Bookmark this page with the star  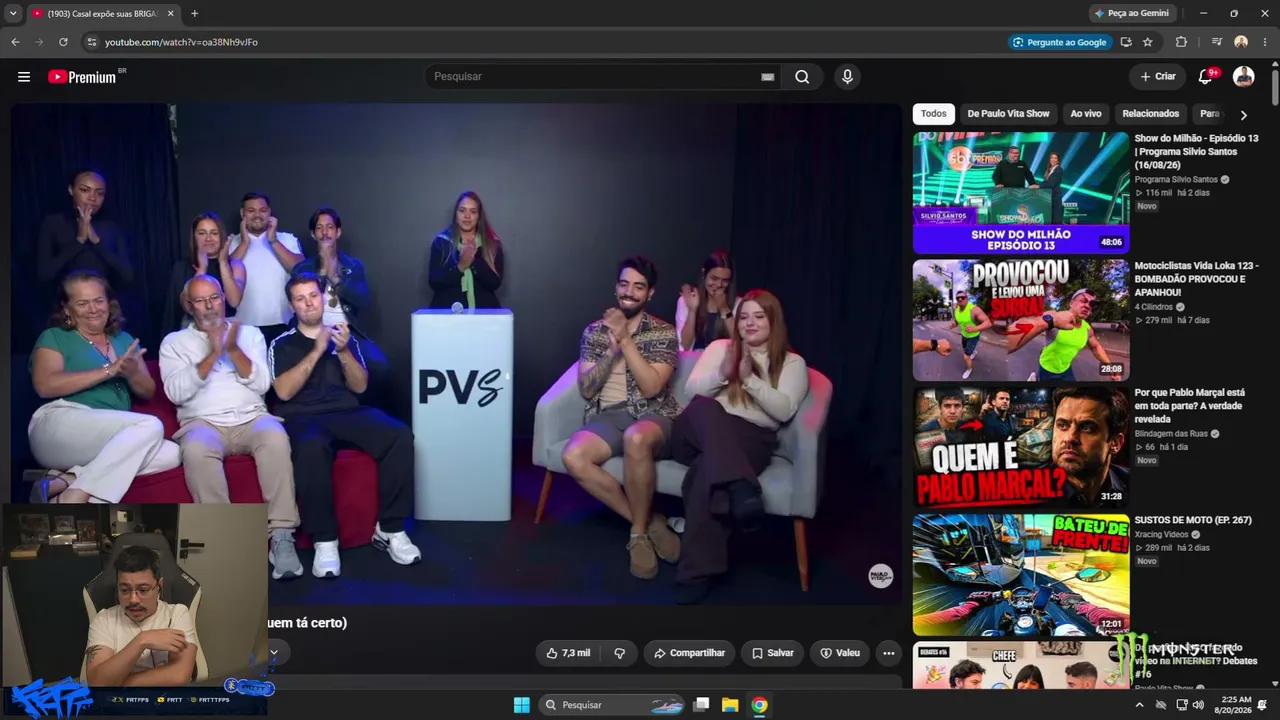[1148, 42]
